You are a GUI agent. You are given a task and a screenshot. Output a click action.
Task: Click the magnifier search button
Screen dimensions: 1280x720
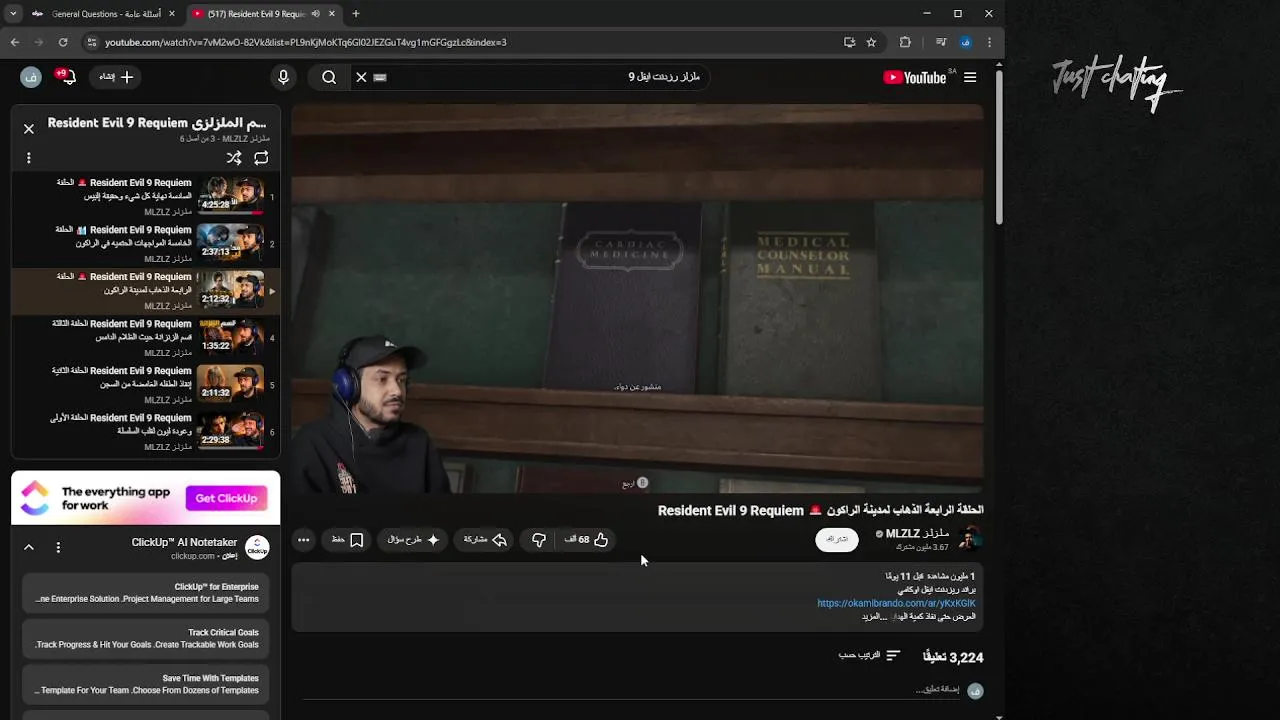pos(329,77)
